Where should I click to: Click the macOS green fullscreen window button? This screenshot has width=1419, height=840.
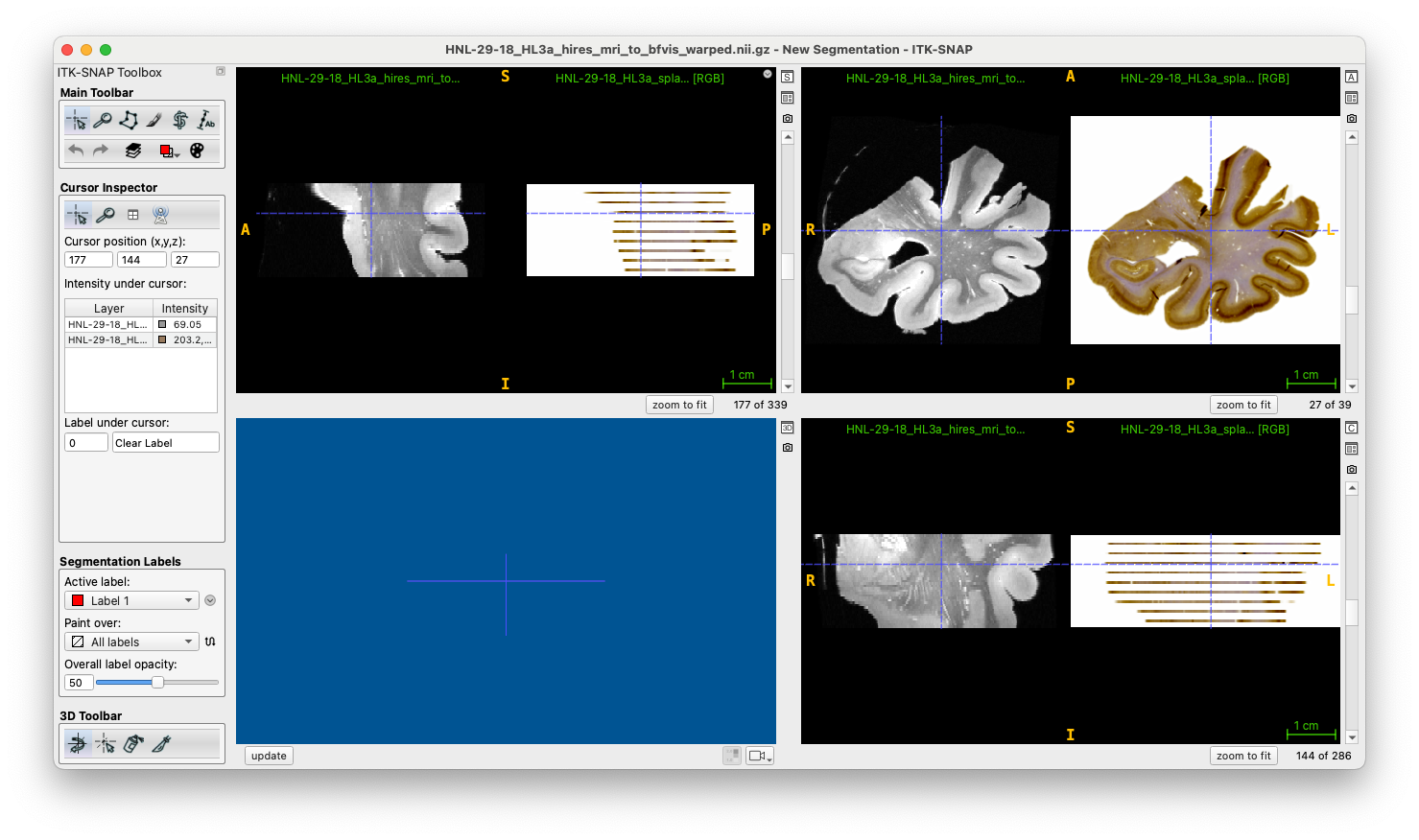coord(106,50)
